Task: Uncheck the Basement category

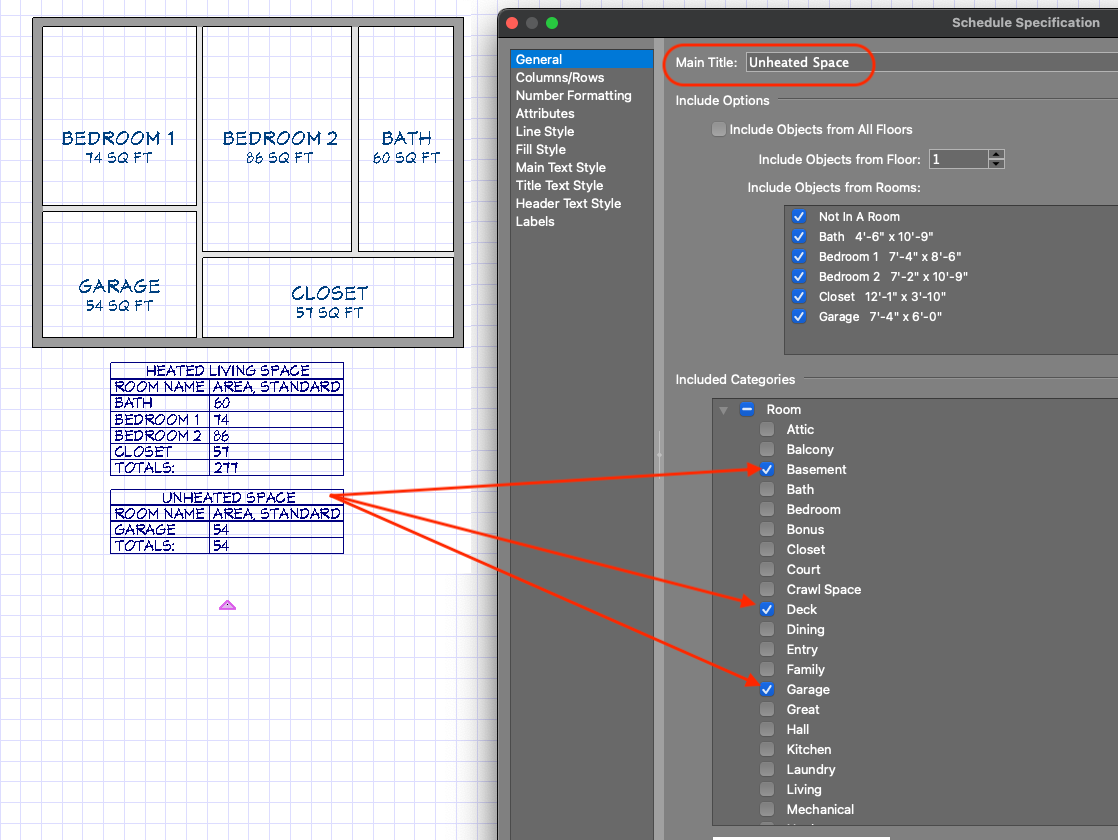Action: [x=767, y=469]
